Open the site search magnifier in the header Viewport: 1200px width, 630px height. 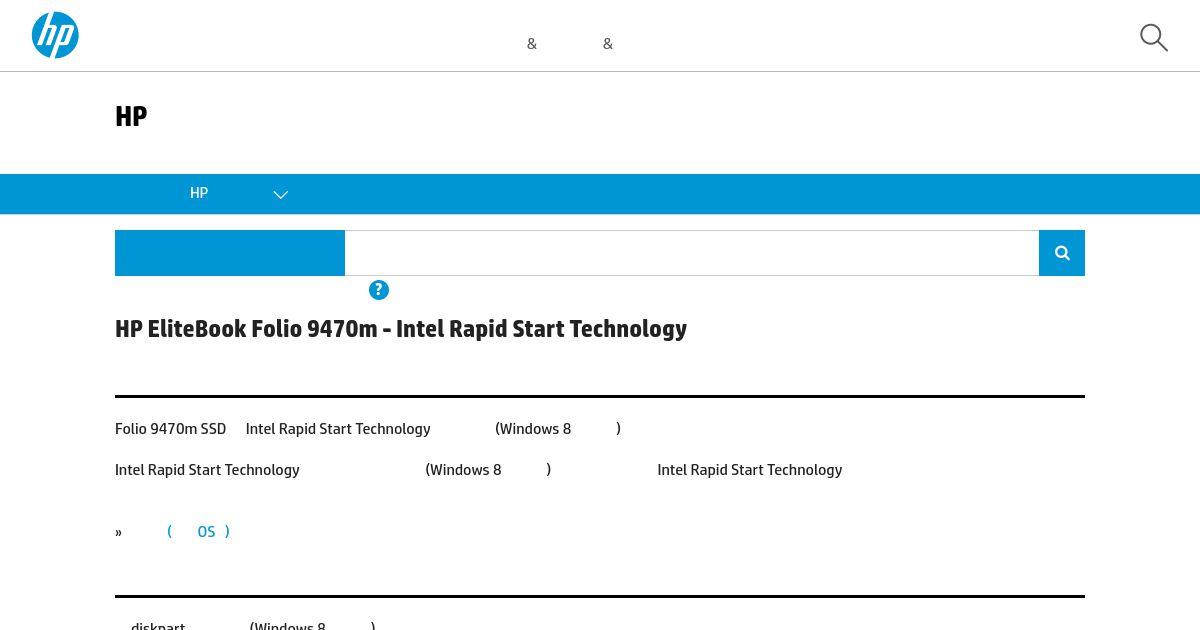[x=1154, y=38]
